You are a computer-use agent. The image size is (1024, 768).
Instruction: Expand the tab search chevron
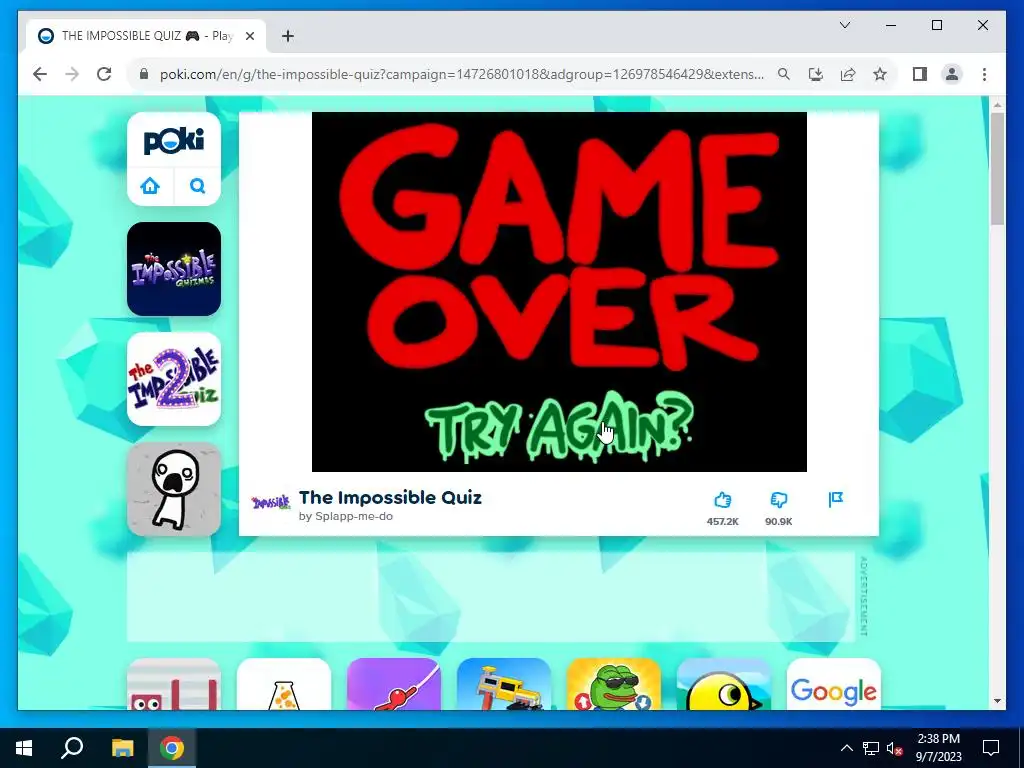(x=844, y=25)
